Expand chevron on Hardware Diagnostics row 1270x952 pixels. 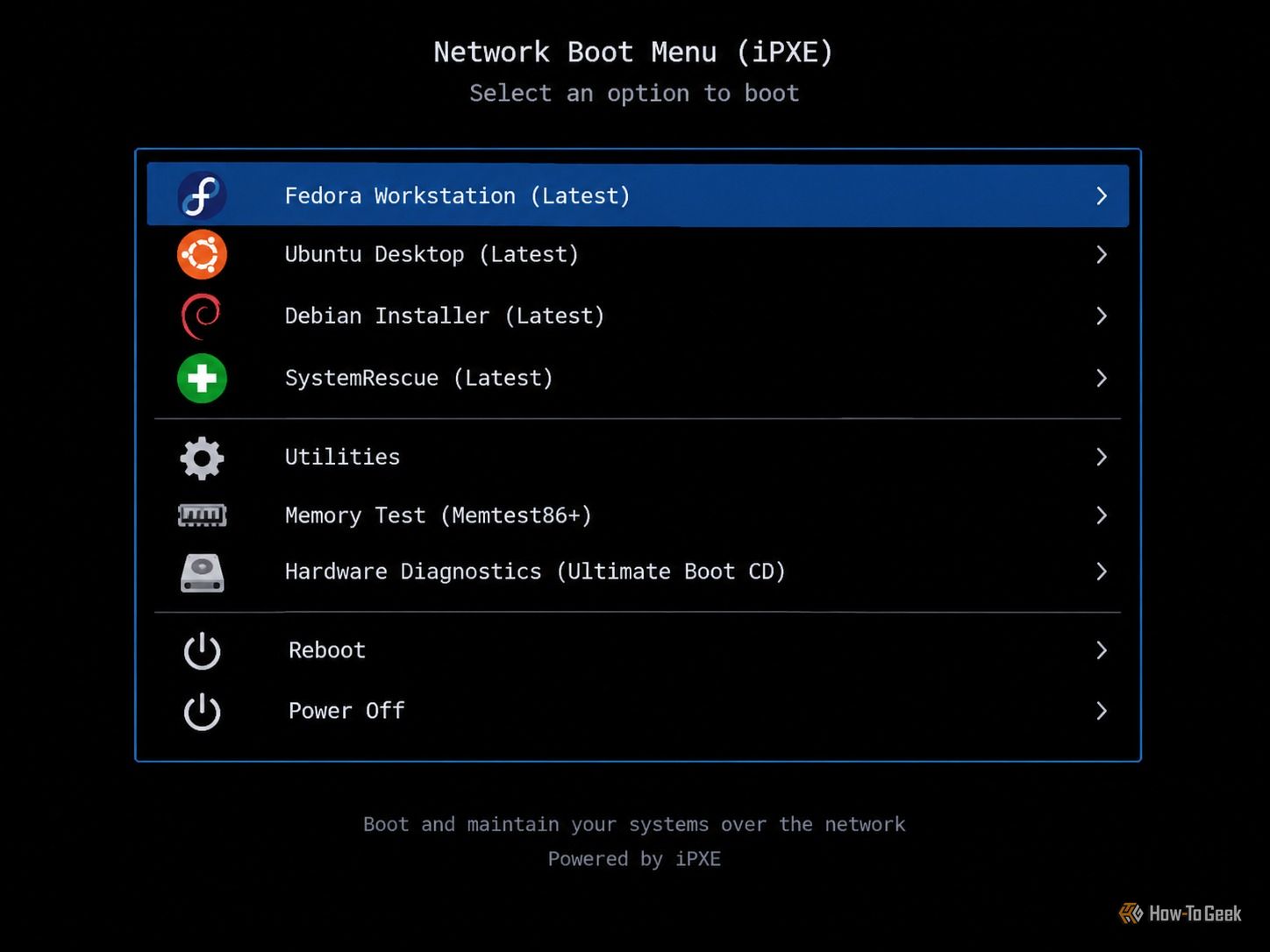tap(1102, 572)
